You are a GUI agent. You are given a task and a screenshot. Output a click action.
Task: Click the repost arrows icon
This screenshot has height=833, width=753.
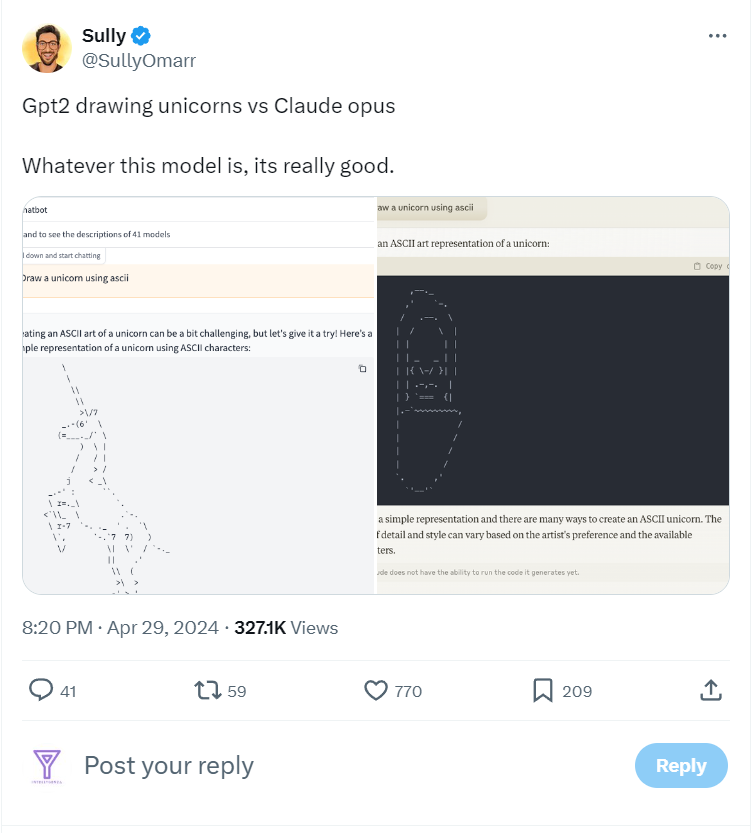(x=207, y=690)
